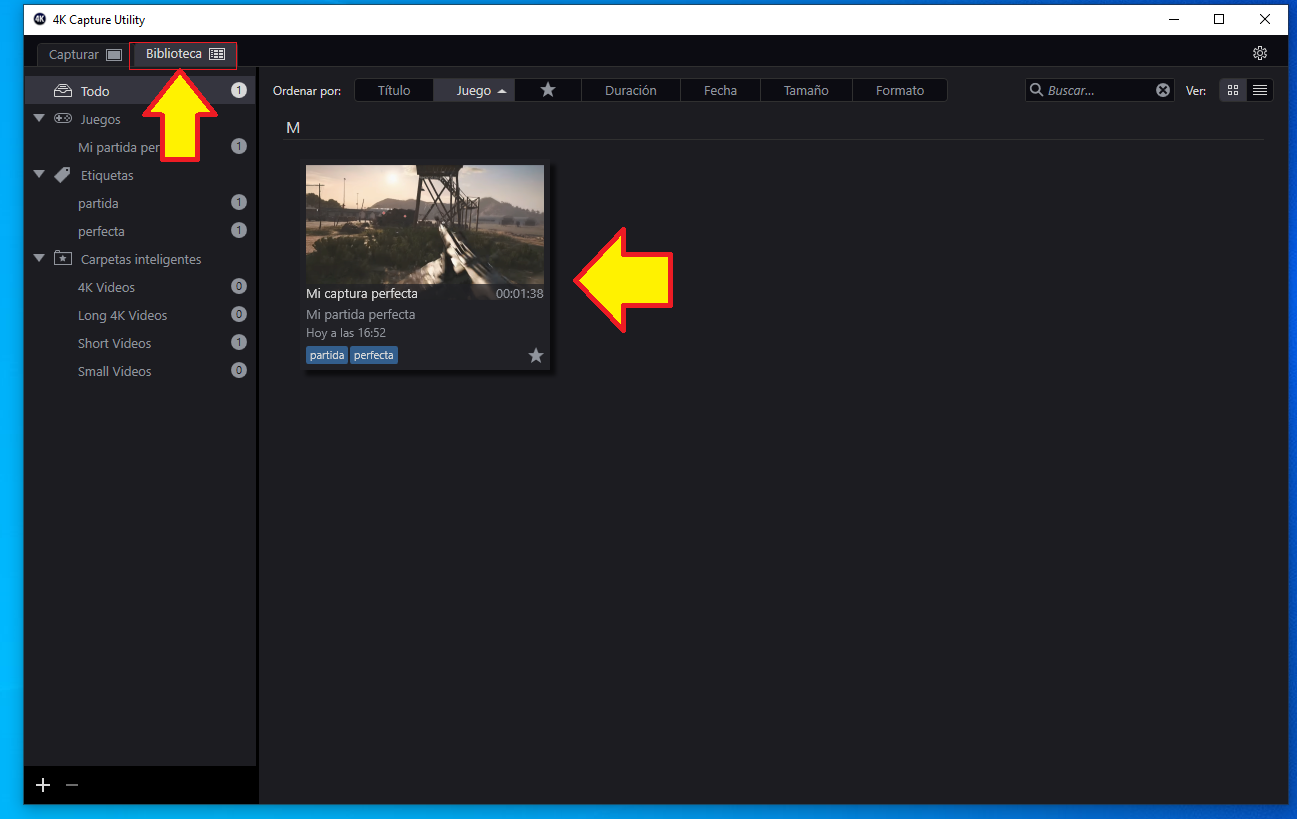Sort by Título
The image size is (1297, 819).
pos(394,90)
